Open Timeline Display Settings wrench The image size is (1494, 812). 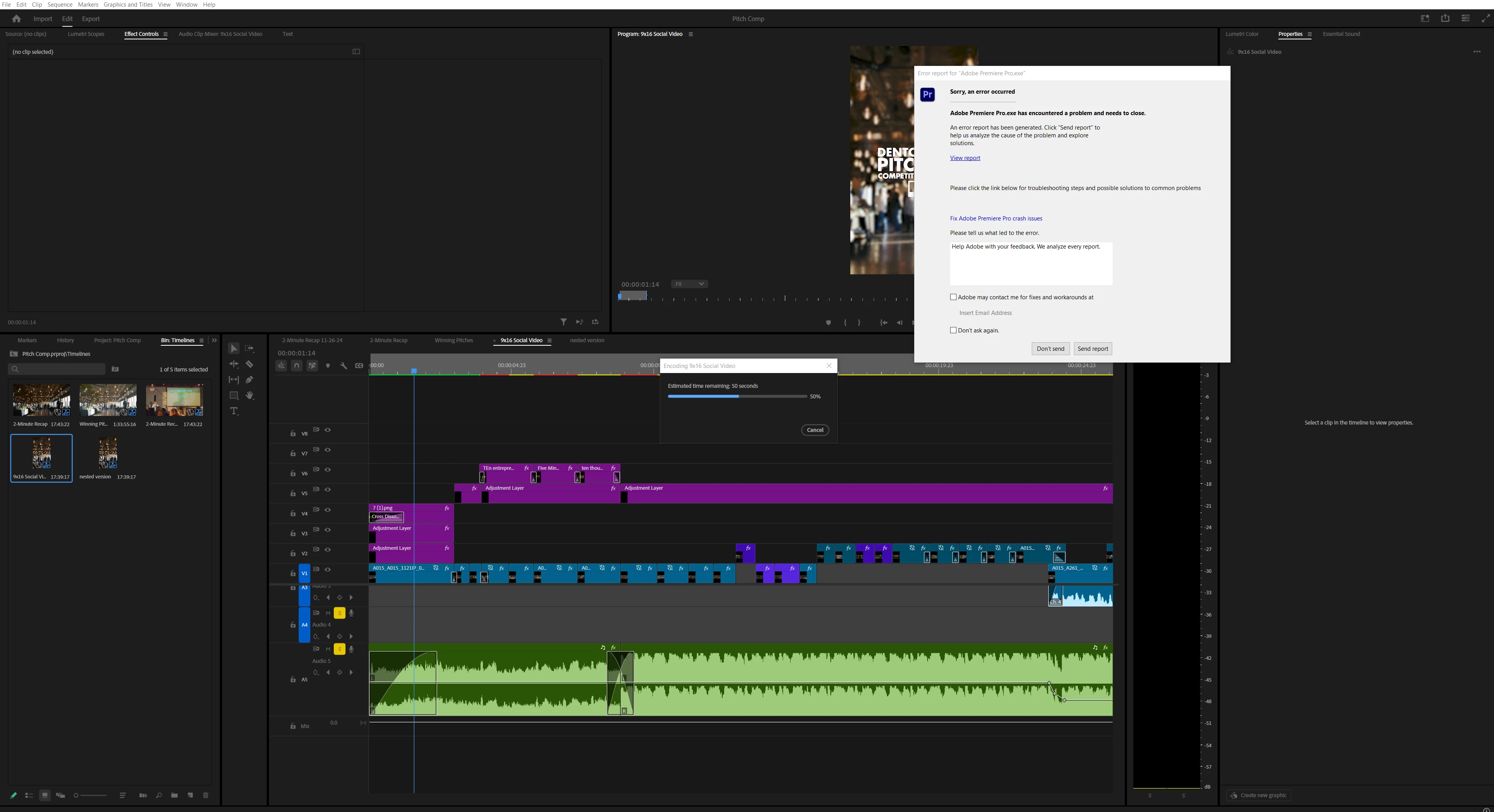coord(343,366)
